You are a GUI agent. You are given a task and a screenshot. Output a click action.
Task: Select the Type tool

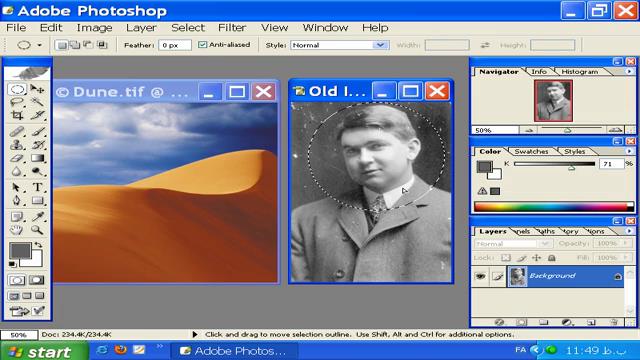pos(38,187)
